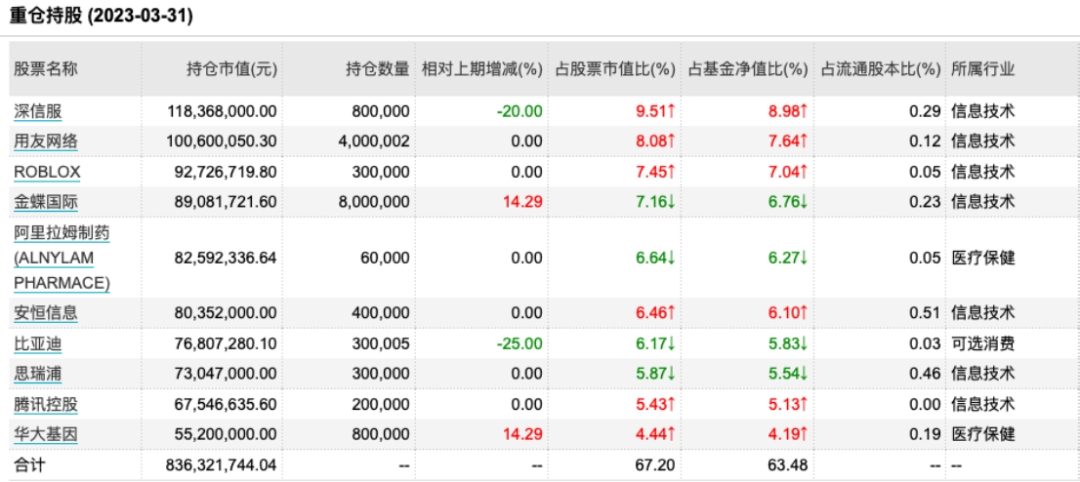
Task: Click the 7.45↑ stock value ratio
Action: [657, 172]
